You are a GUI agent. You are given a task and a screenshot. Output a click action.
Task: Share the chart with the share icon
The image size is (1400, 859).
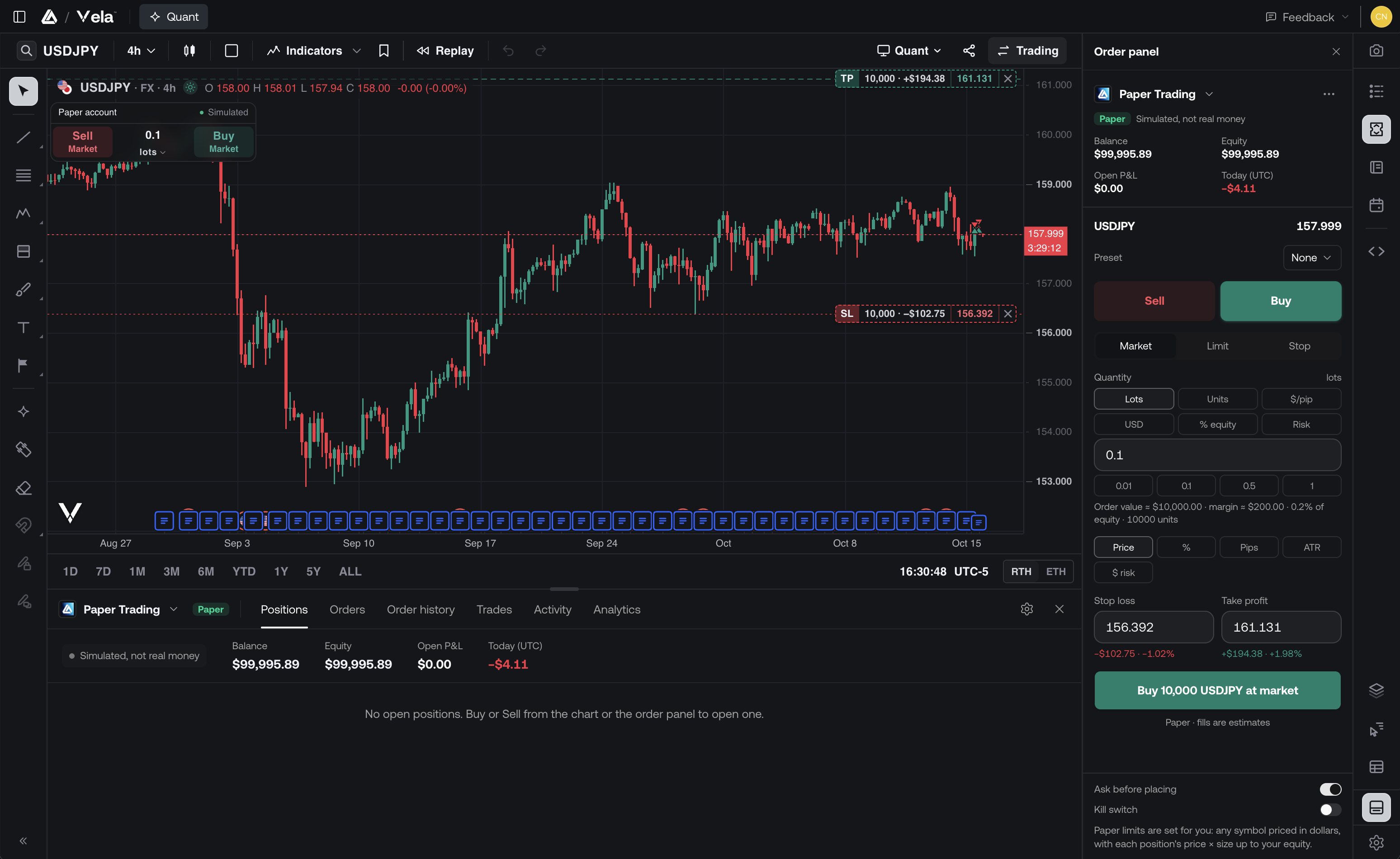pos(969,51)
